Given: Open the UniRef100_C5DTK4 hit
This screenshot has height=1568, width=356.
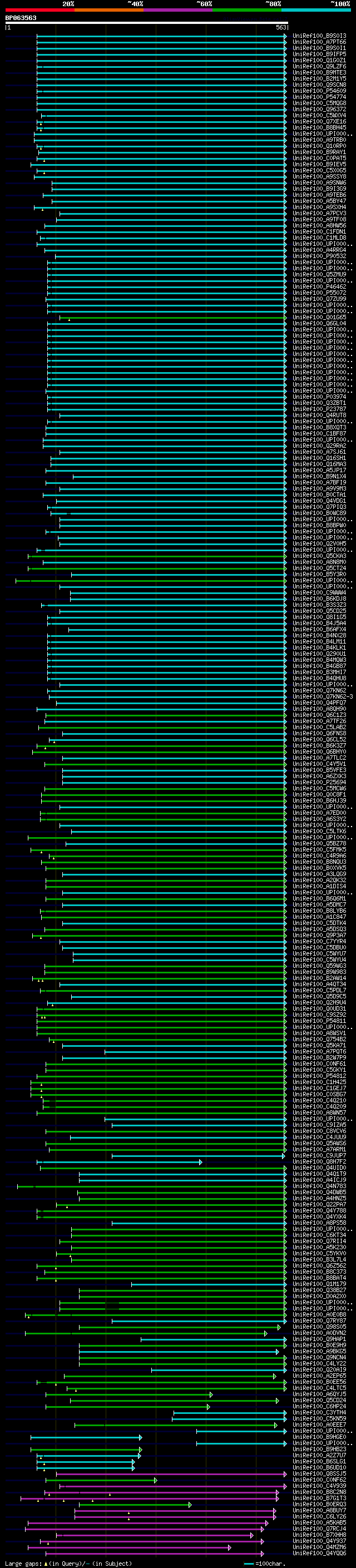Looking at the screenshot, I should 319,923.
